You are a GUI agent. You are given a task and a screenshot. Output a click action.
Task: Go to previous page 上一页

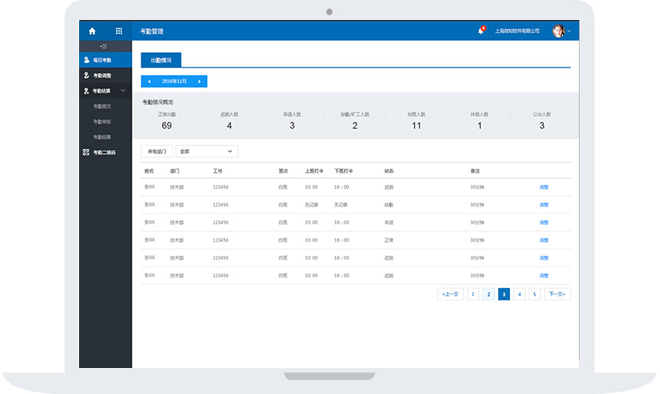450,294
